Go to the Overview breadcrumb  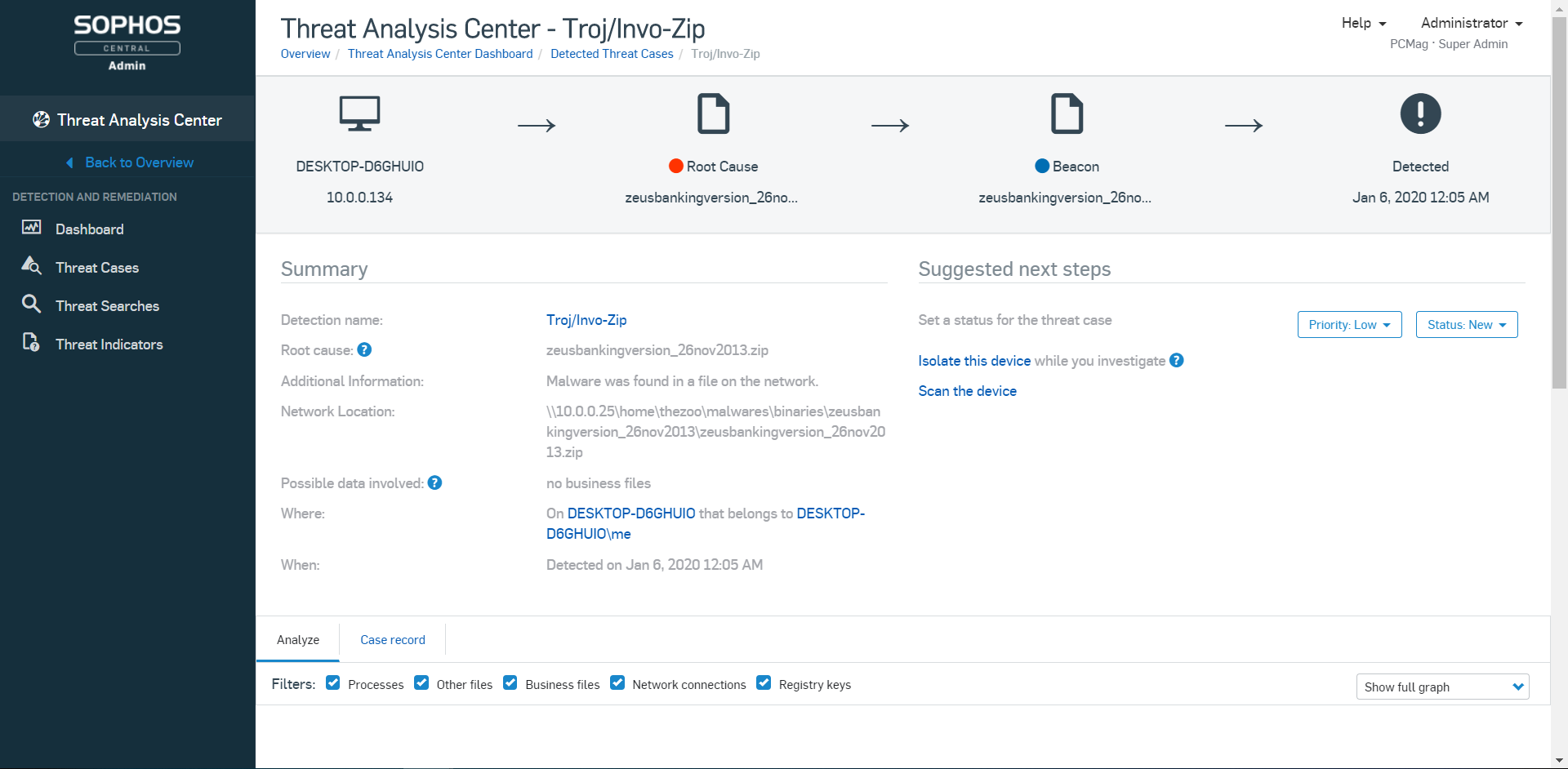click(x=305, y=54)
